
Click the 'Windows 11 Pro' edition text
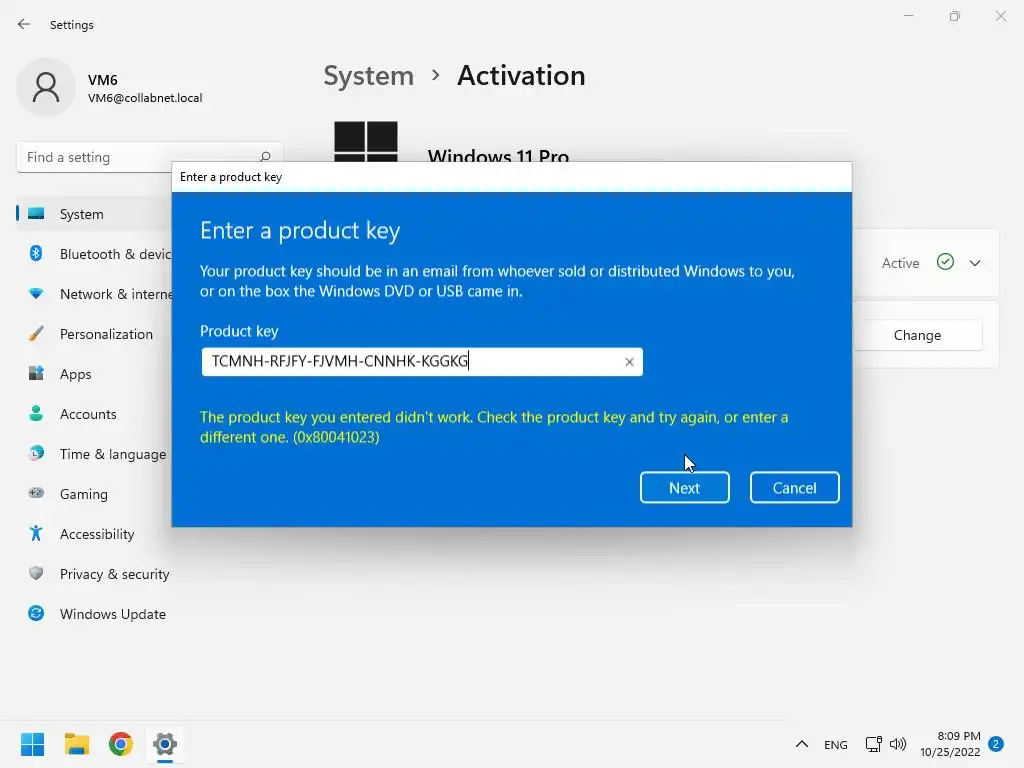(498, 155)
